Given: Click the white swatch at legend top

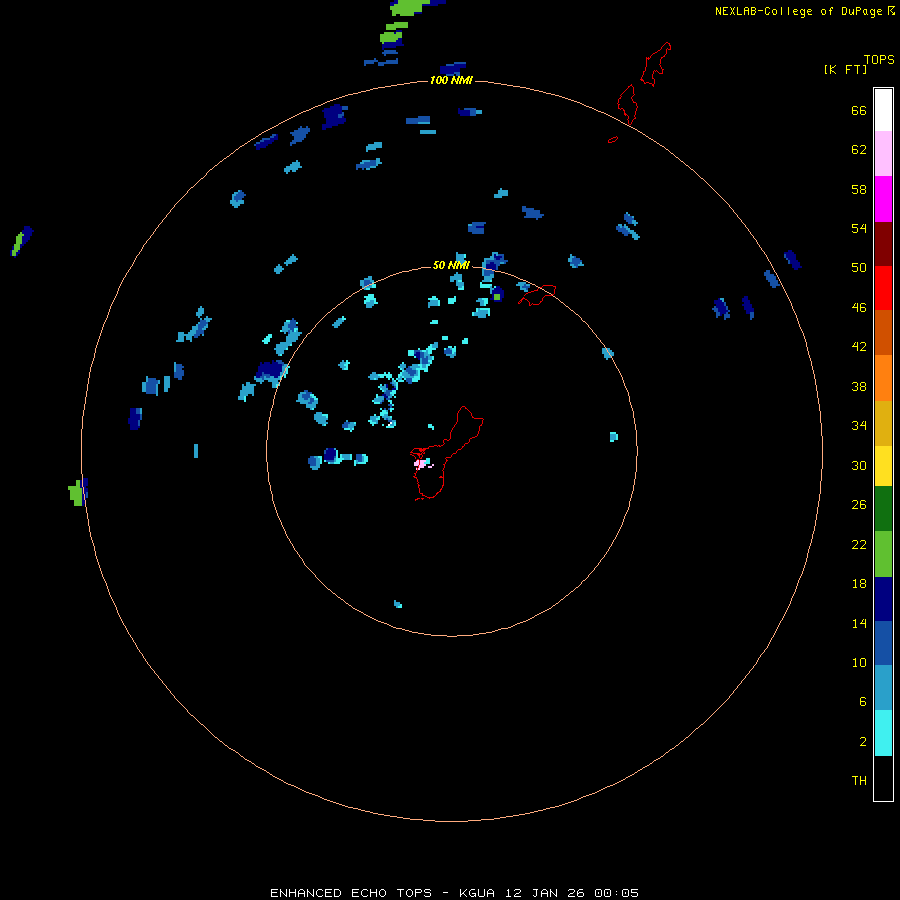Looking at the screenshot, I should tap(883, 110).
